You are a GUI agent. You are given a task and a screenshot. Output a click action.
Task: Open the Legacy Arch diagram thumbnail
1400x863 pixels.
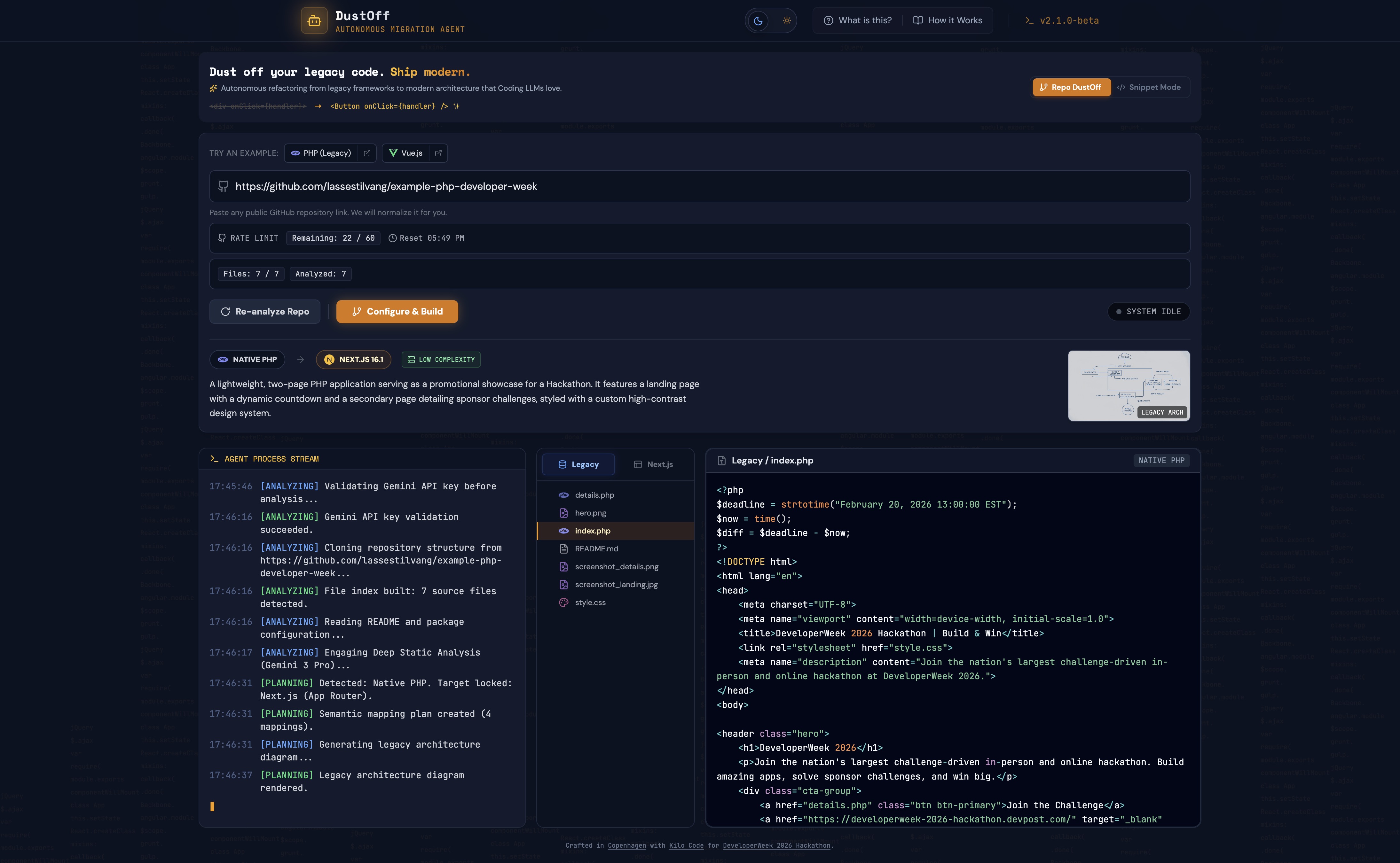pos(1128,385)
